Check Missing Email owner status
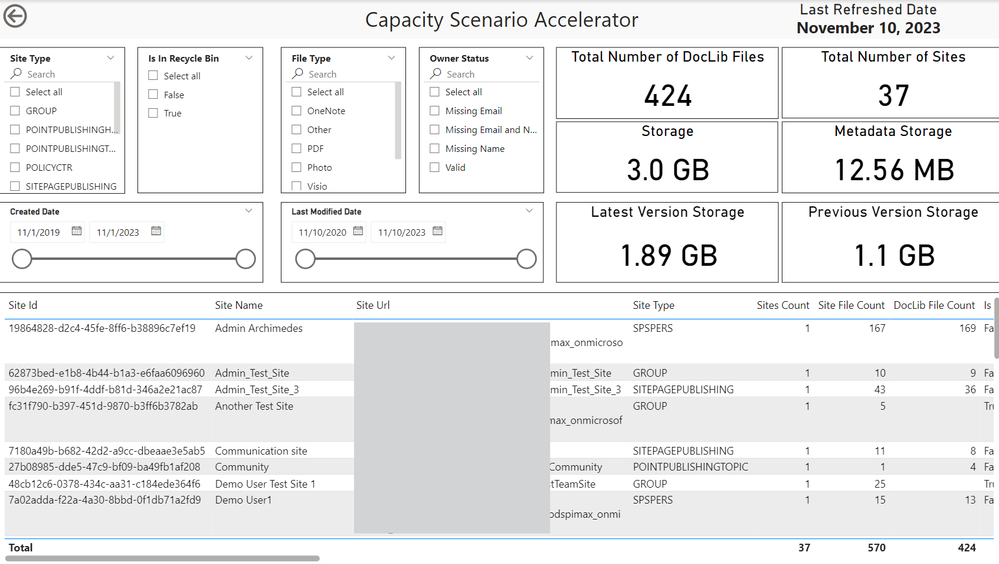This screenshot has width=999, height=564. pos(435,111)
